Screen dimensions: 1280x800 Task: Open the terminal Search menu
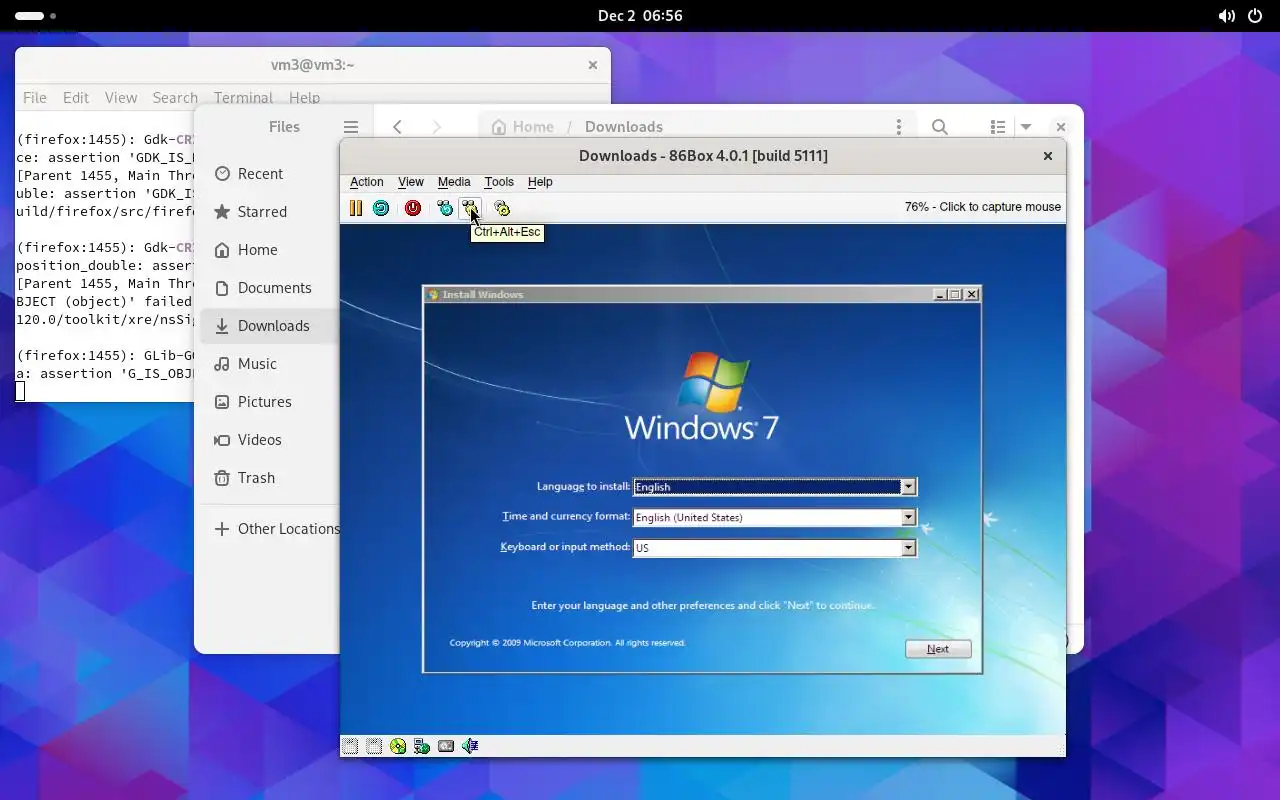coord(175,98)
